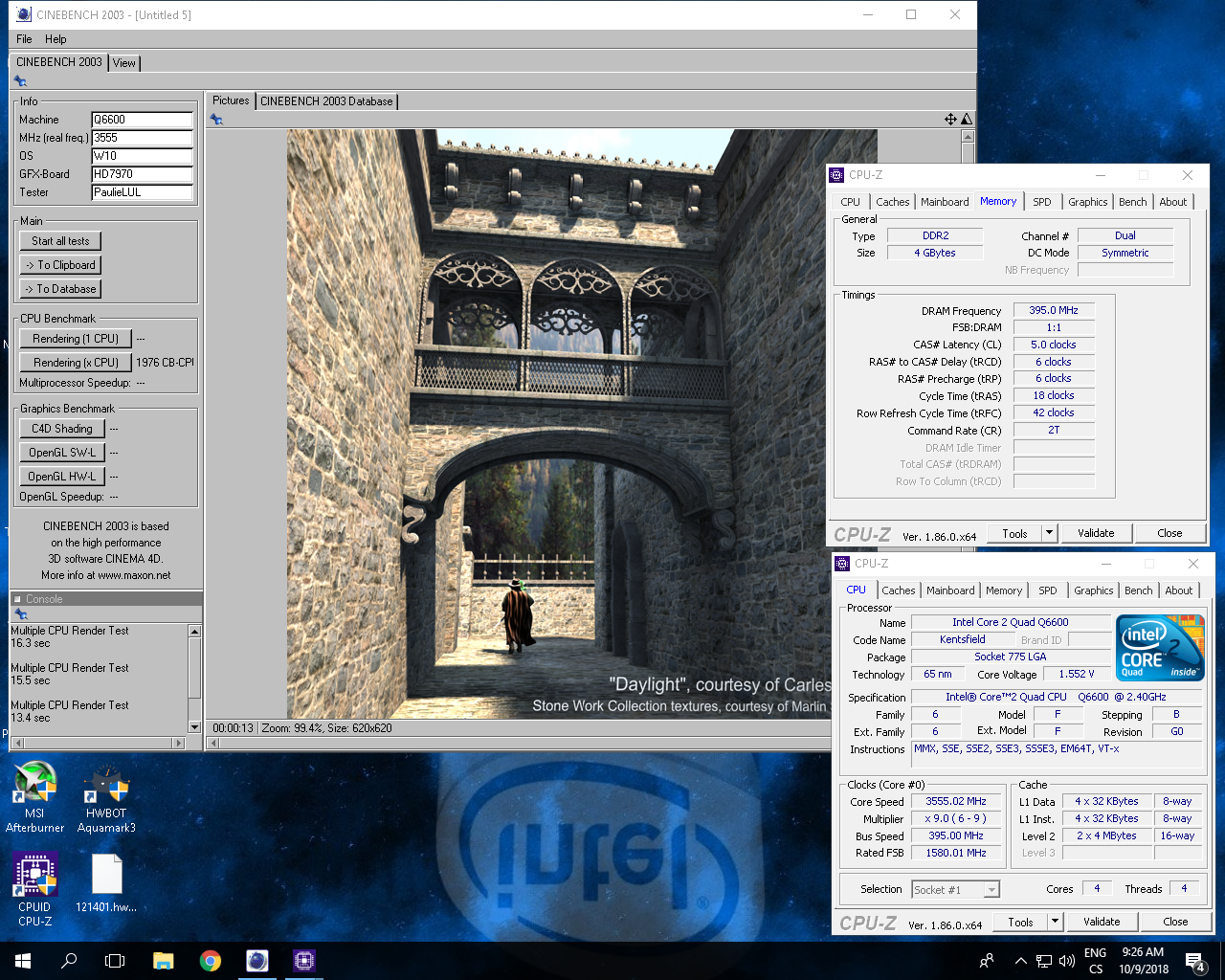1225x980 pixels.
Task: Open the Bench tab in the lower CPU-Z window
Action: [x=1139, y=590]
